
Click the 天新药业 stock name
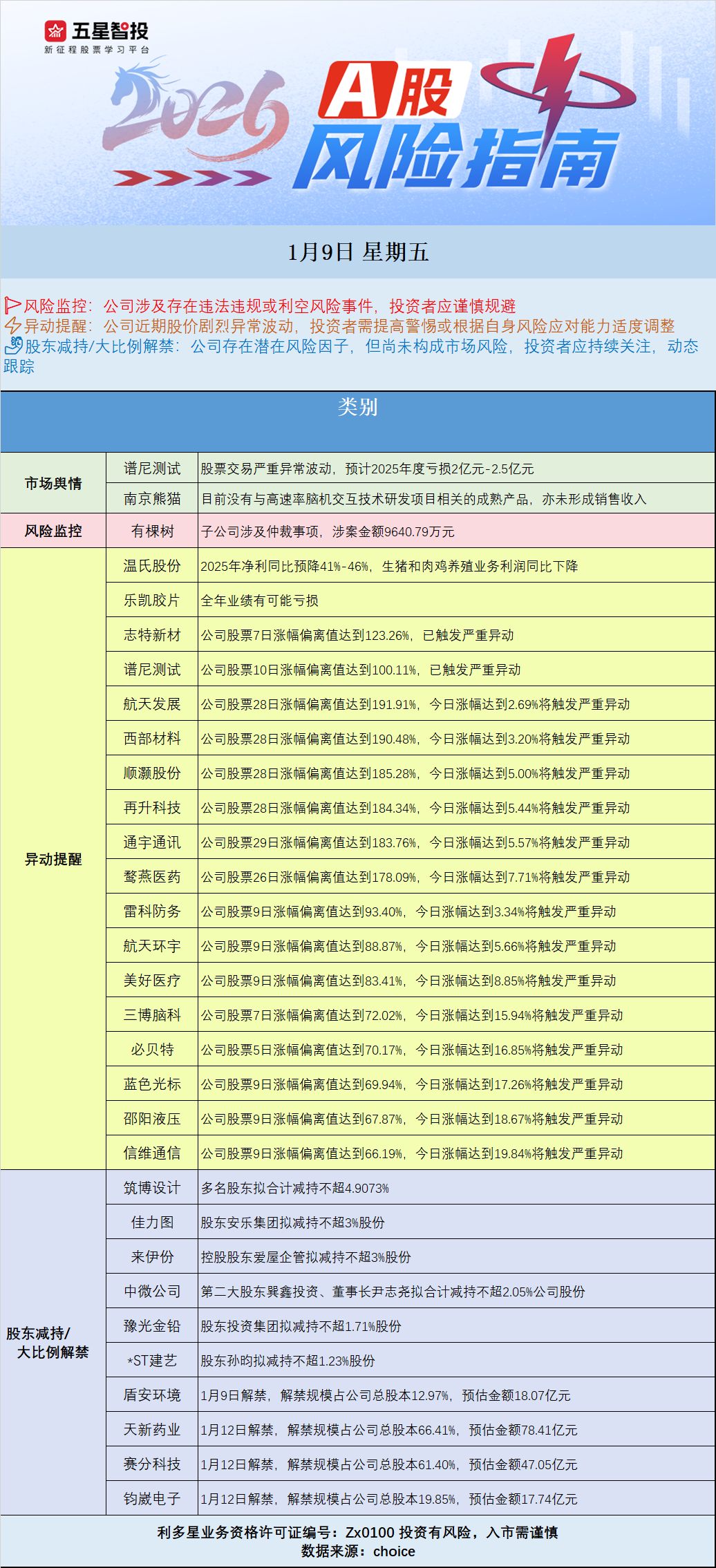pos(152,1429)
